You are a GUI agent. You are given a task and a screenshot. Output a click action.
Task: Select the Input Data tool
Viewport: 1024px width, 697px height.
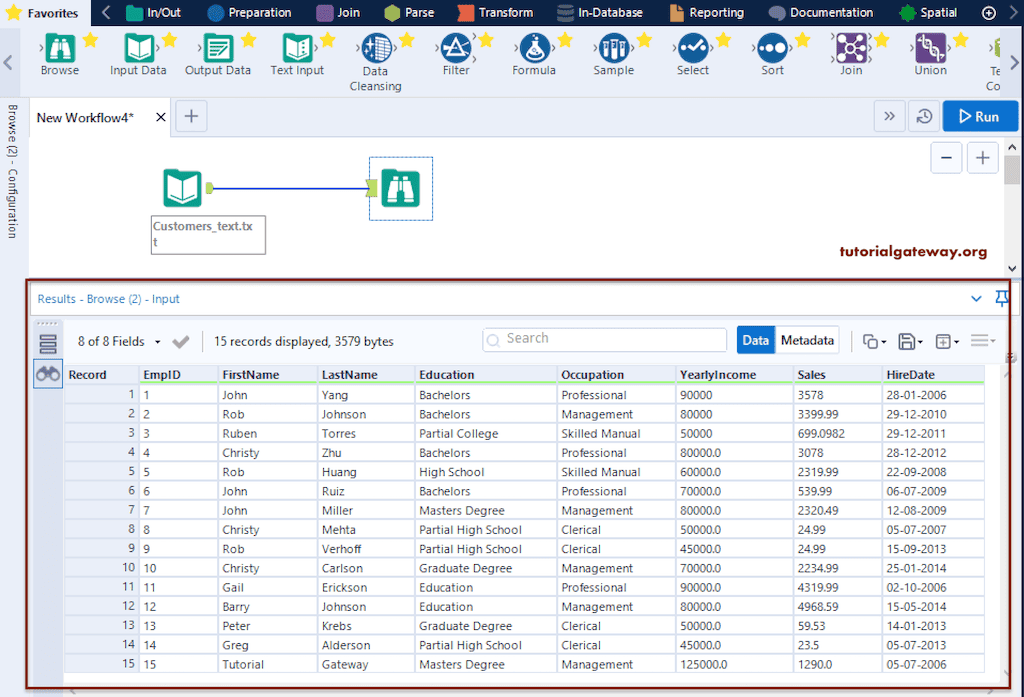pyautogui.click(x=138, y=50)
